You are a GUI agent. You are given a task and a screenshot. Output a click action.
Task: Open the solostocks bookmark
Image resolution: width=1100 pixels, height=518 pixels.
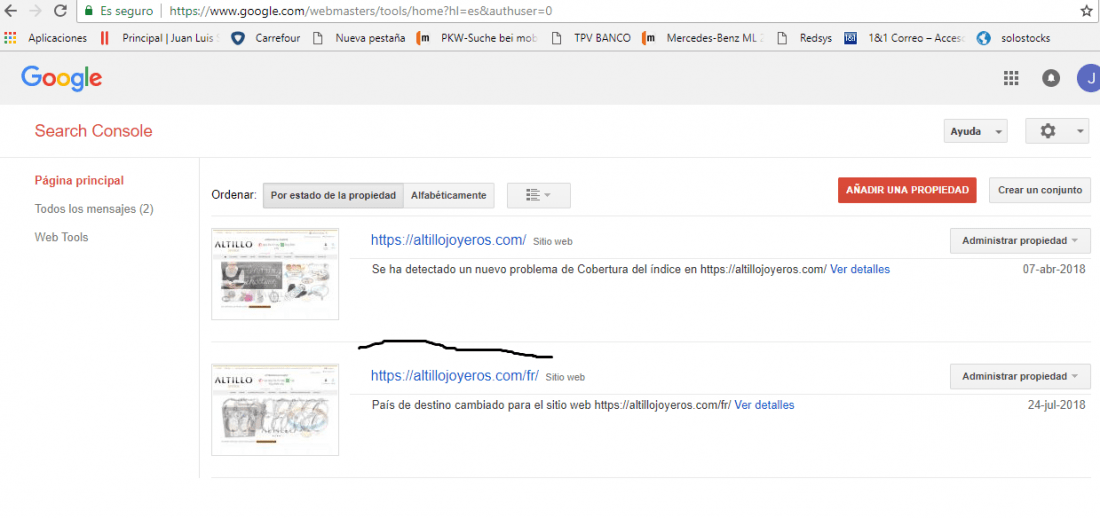(1014, 38)
